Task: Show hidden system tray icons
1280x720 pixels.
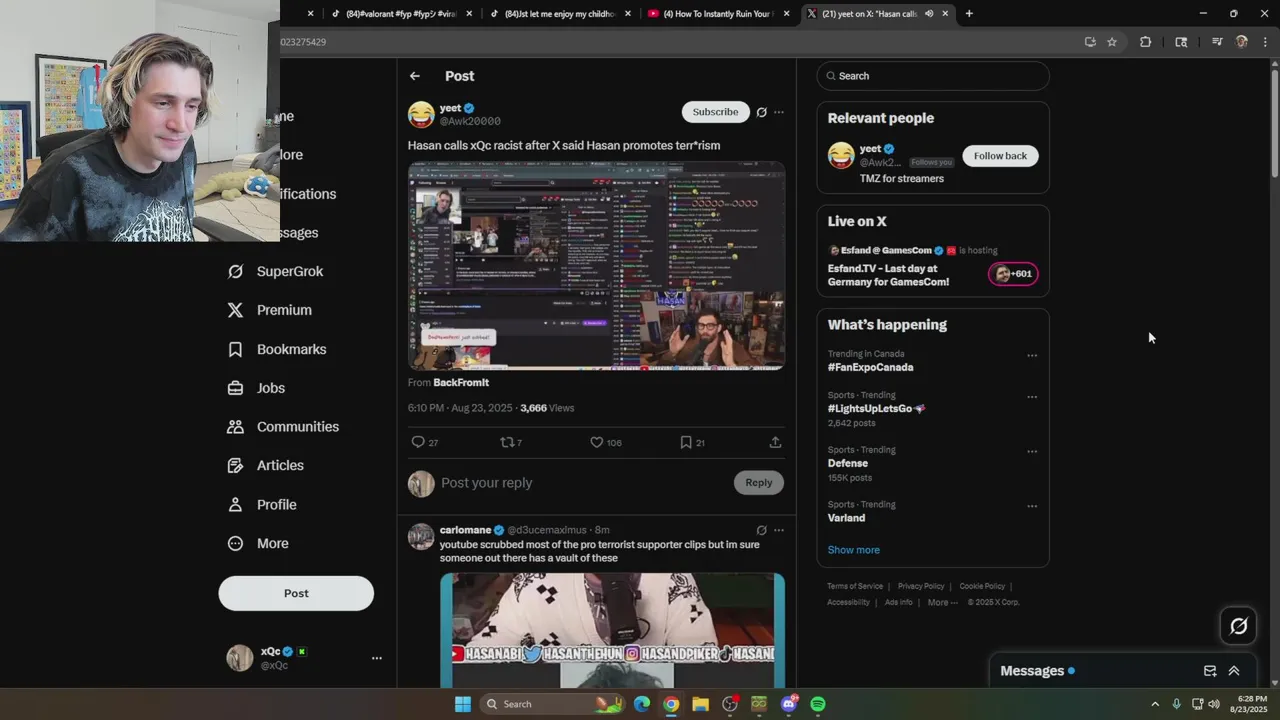Action: coord(1155,704)
